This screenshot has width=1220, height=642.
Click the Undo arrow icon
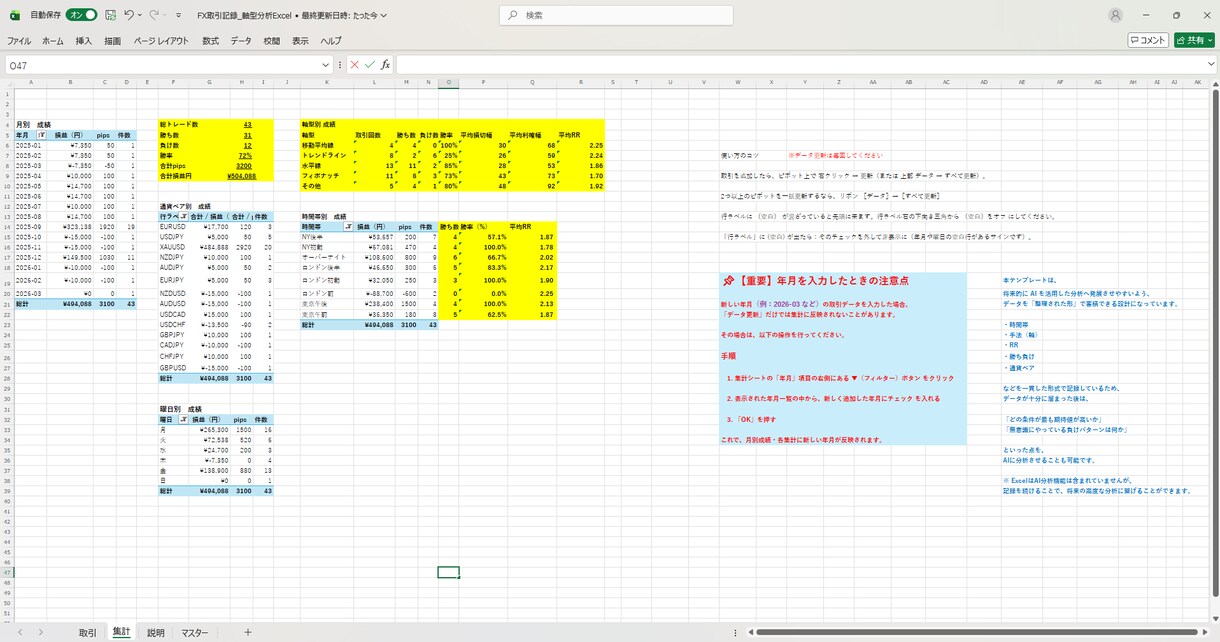click(128, 15)
